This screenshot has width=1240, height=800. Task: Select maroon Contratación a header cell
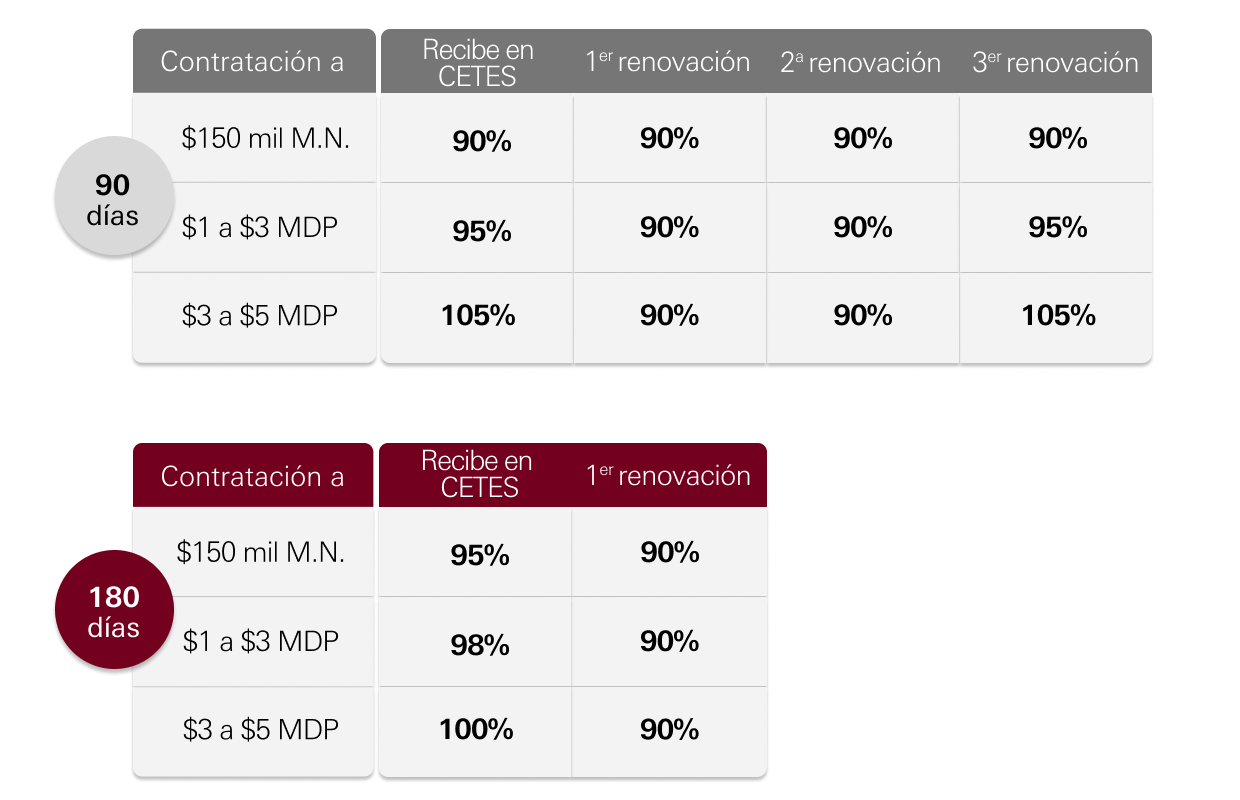(254, 476)
